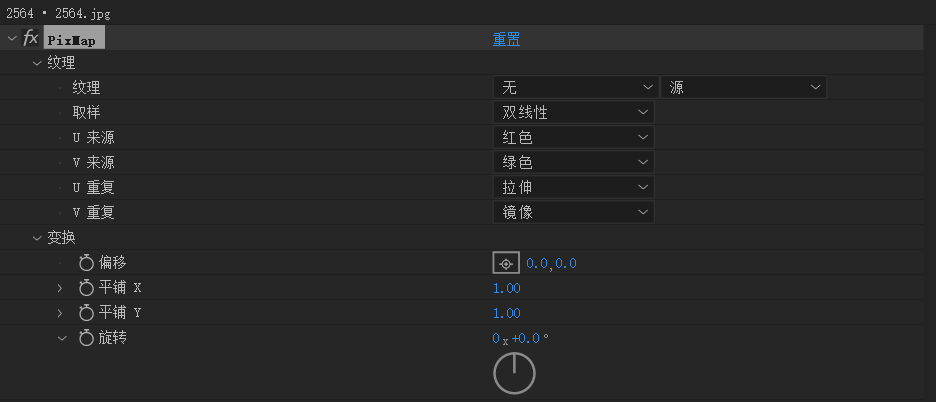Viewport: 936px width, 402px height.
Task: Toggle stopwatch for 平铺 X property
Action: pos(86,288)
